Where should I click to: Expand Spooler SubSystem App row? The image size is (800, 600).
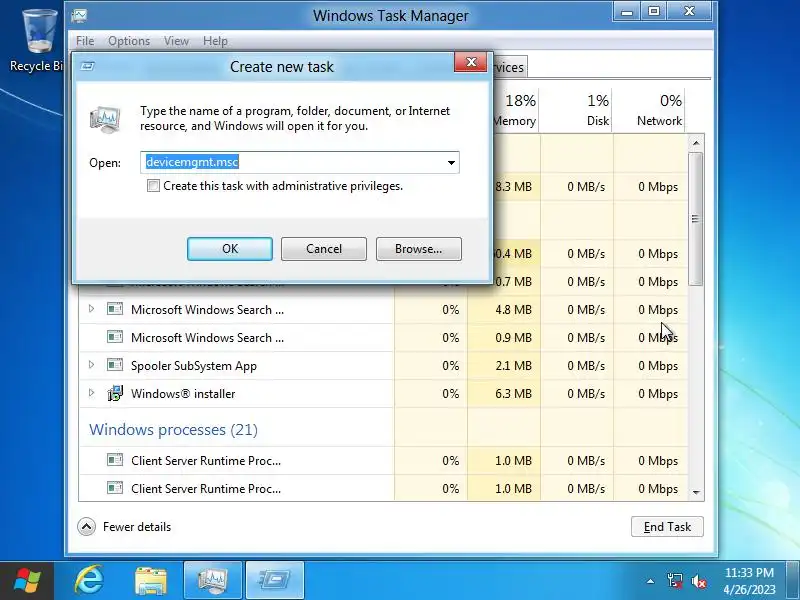(x=91, y=365)
